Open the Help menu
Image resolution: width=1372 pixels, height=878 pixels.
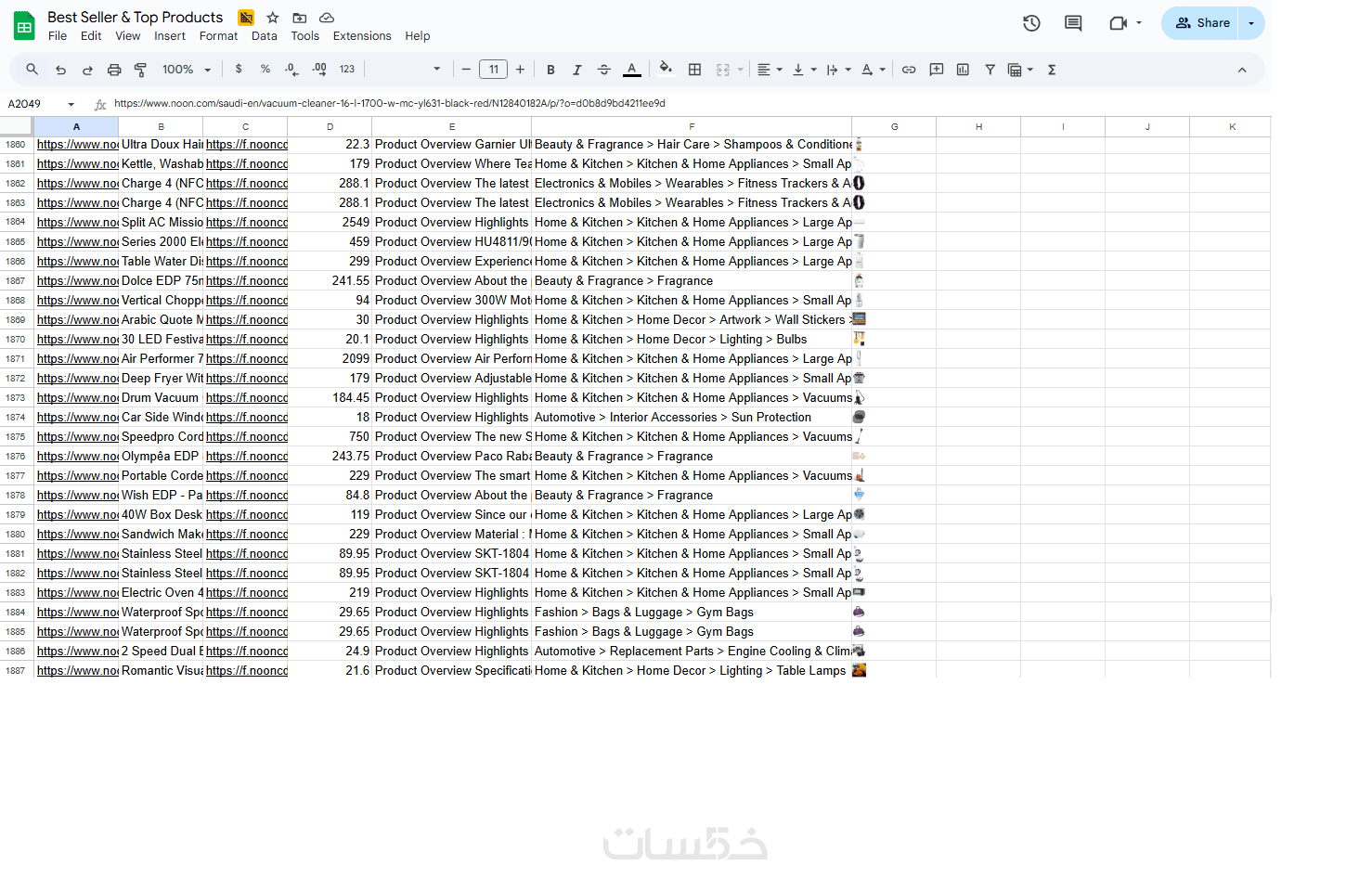(418, 36)
